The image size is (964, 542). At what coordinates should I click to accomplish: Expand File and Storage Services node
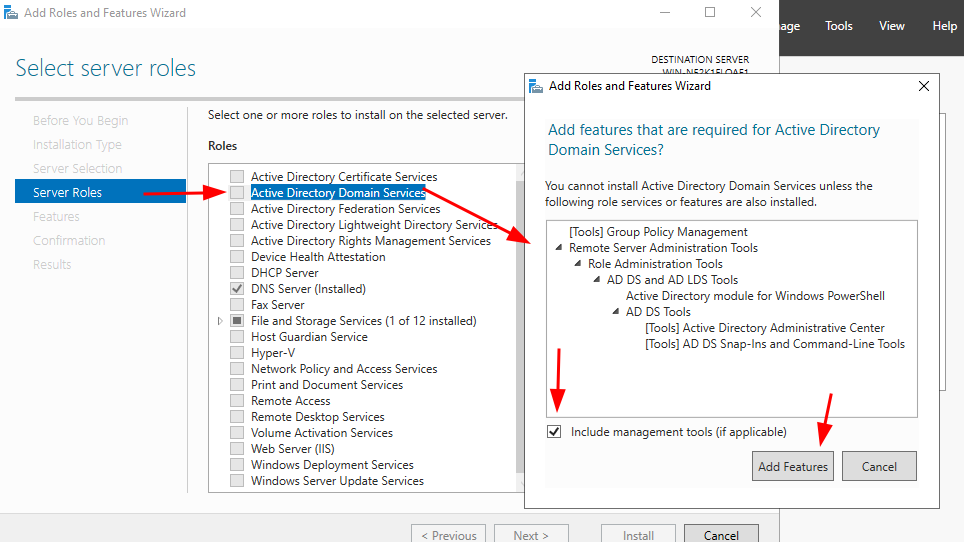pyautogui.click(x=220, y=321)
